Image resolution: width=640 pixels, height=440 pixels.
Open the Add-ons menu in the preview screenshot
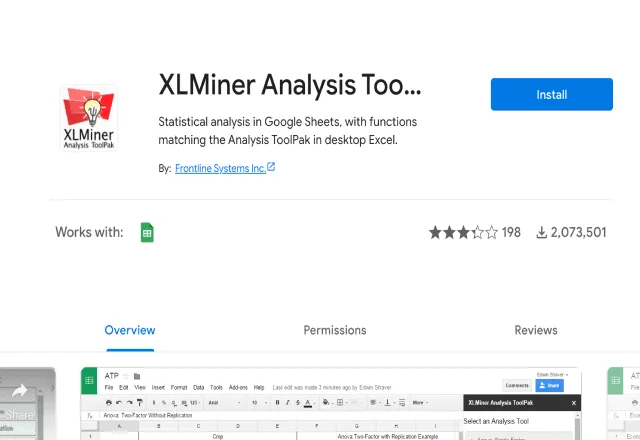238,387
